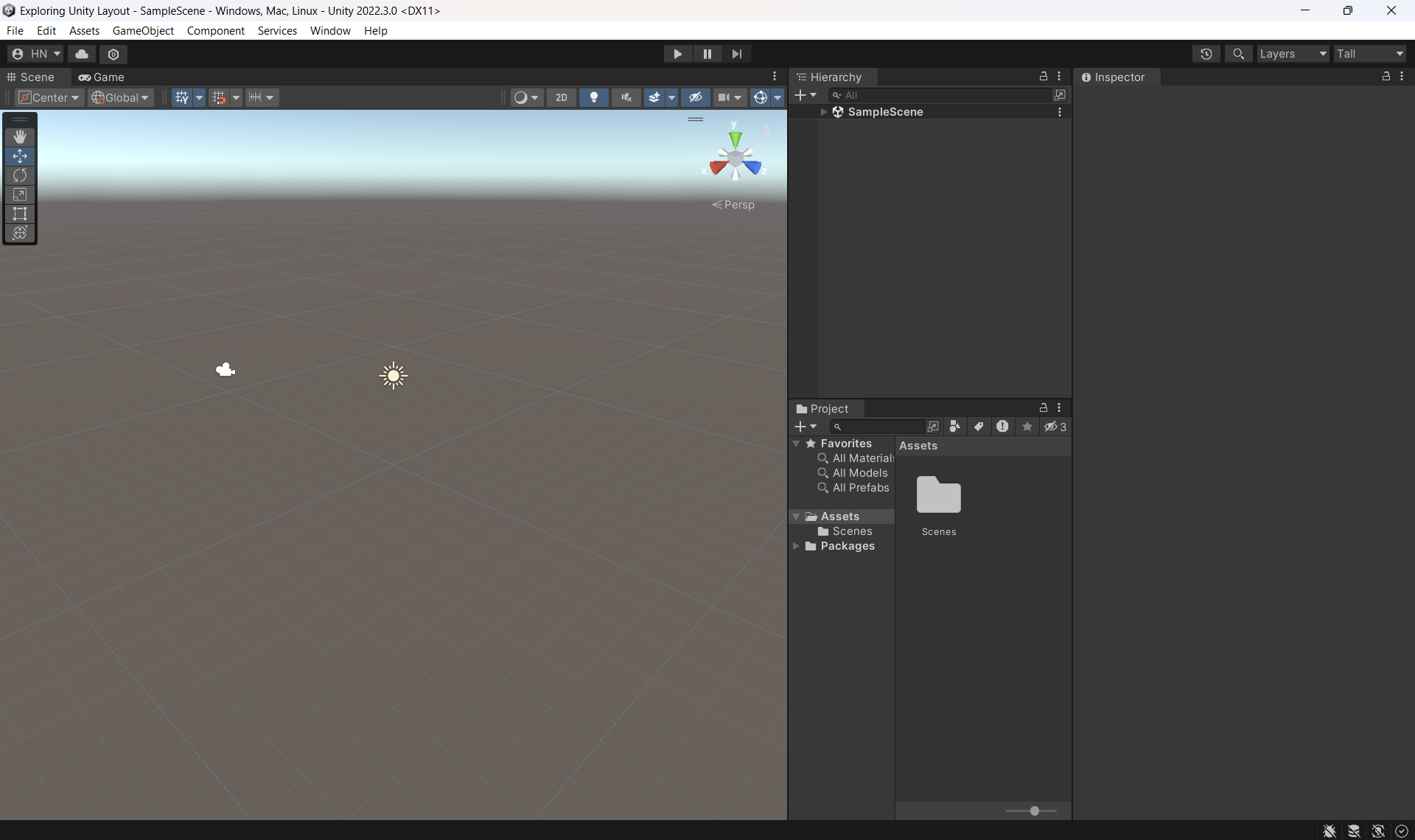Viewport: 1415px width, 840px height.
Task: Open the Layers dropdown
Action: pos(1292,54)
